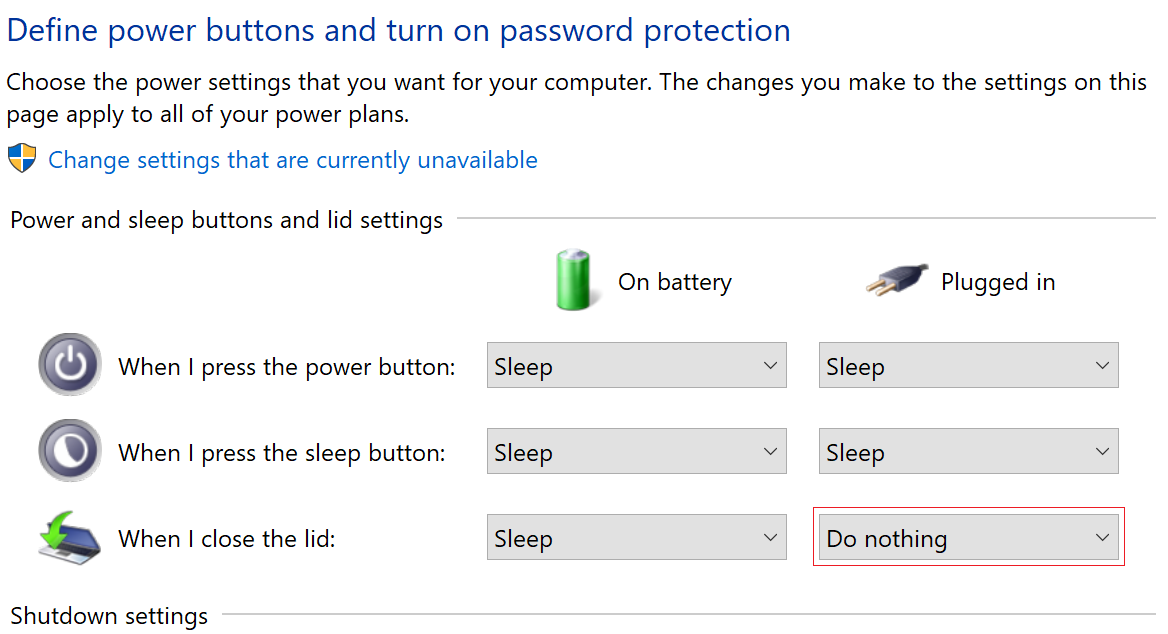Viewport: 1168px width, 634px height.
Task: Open power button dropdown for On battery
Action: (636, 366)
